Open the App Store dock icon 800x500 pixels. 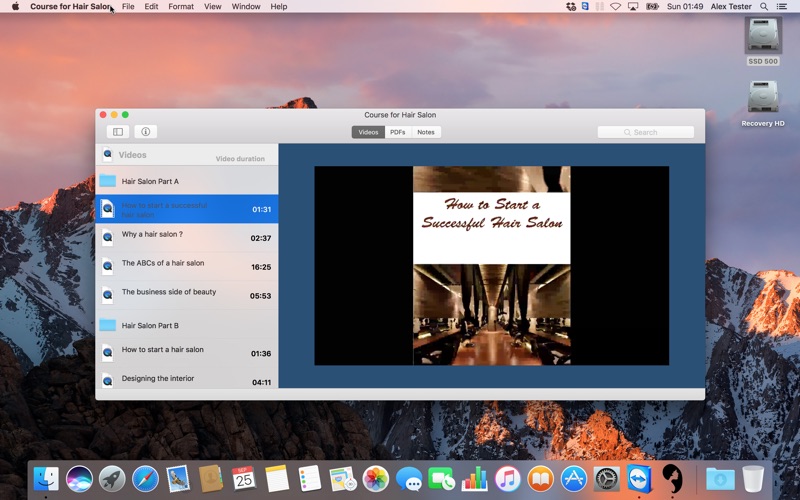(573, 479)
